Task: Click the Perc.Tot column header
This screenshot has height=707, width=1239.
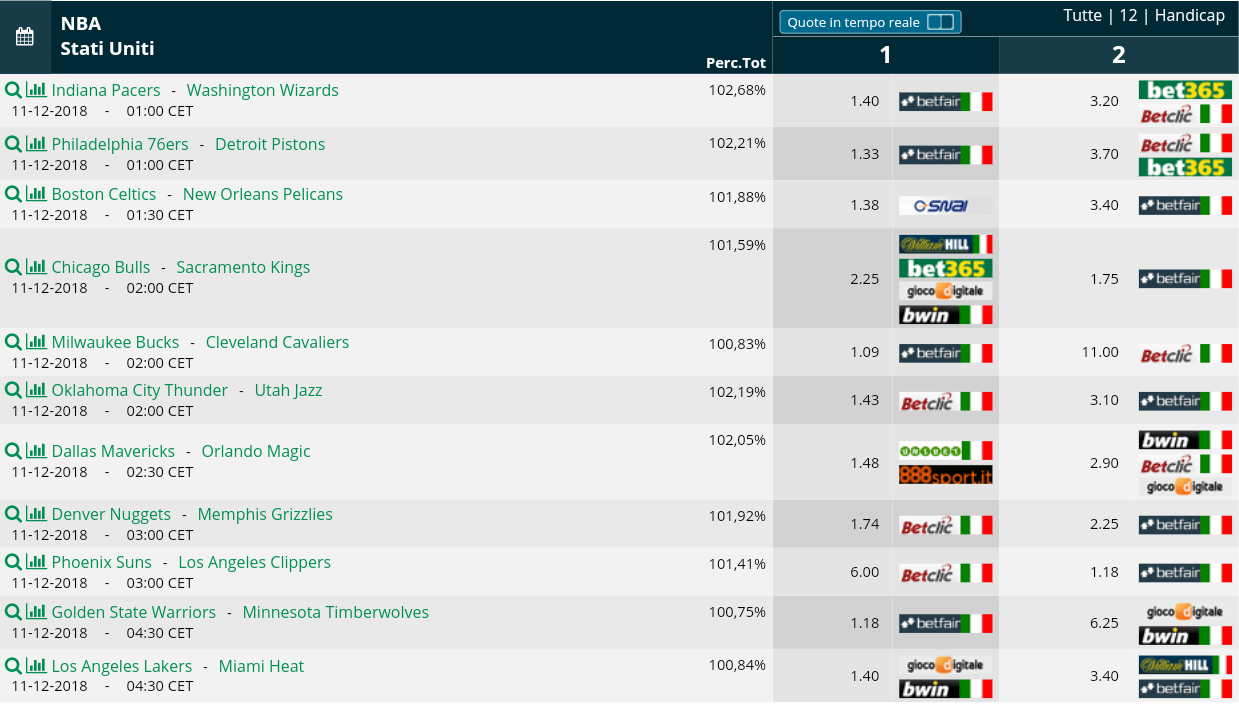Action: [x=736, y=63]
